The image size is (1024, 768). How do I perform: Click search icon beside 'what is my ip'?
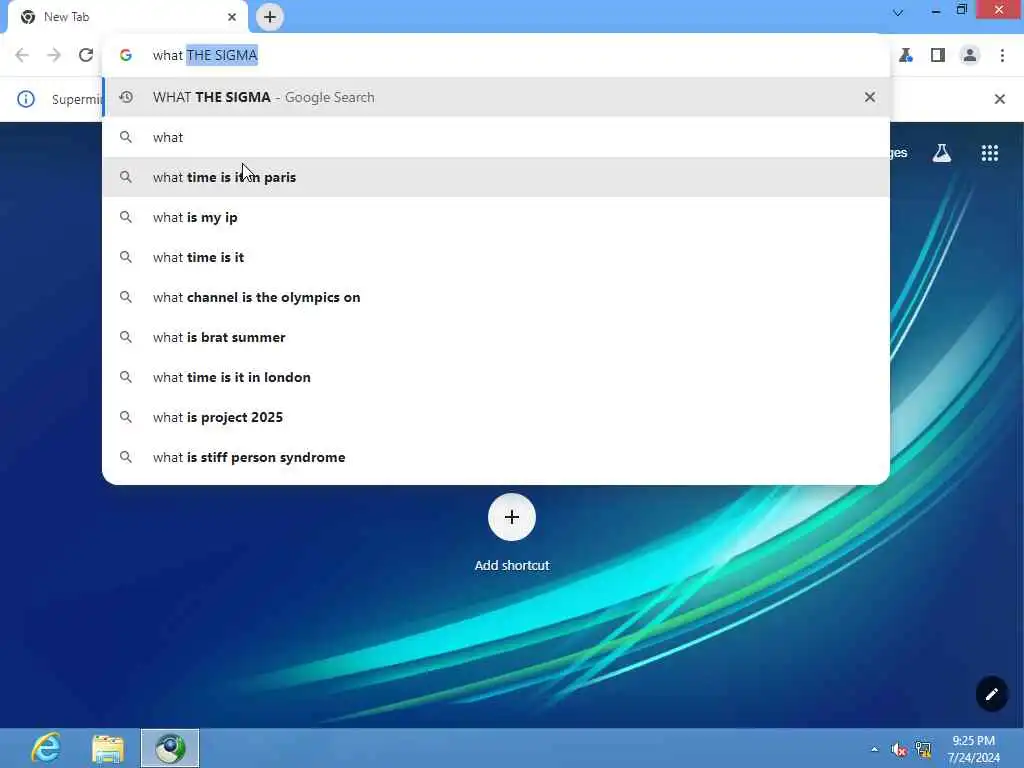(x=126, y=217)
